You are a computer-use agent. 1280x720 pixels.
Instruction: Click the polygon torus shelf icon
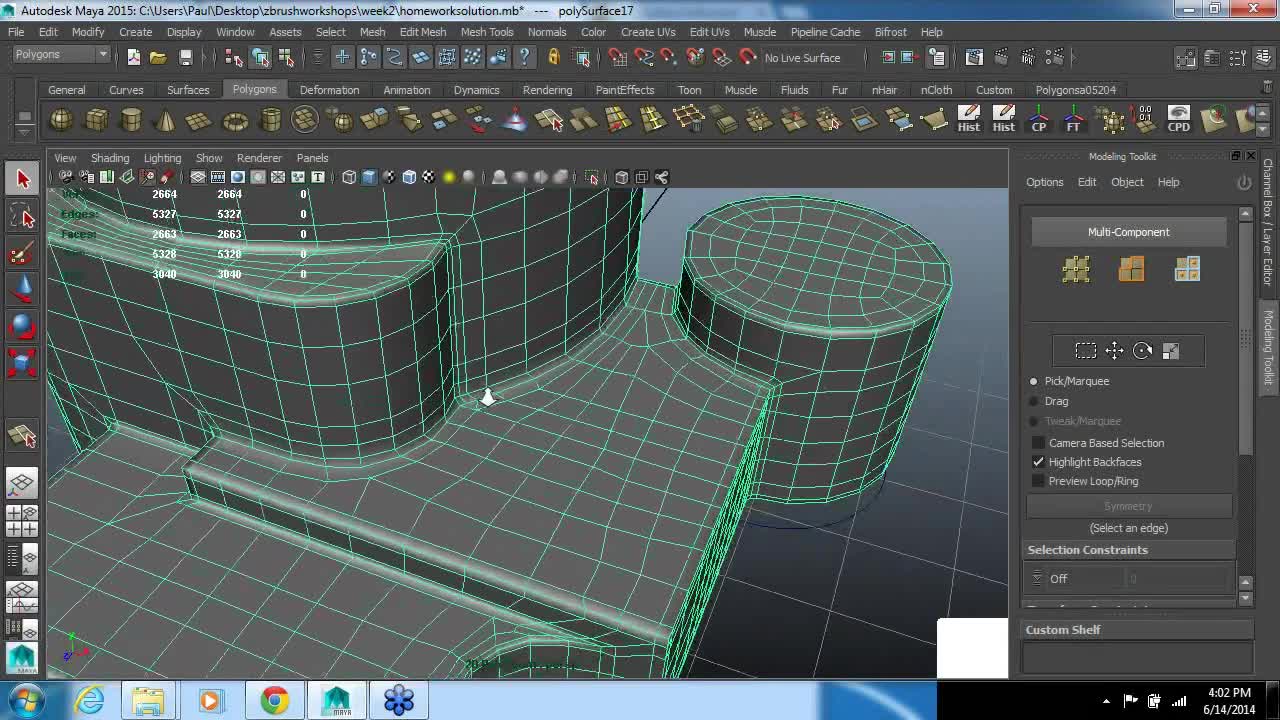(x=235, y=122)
